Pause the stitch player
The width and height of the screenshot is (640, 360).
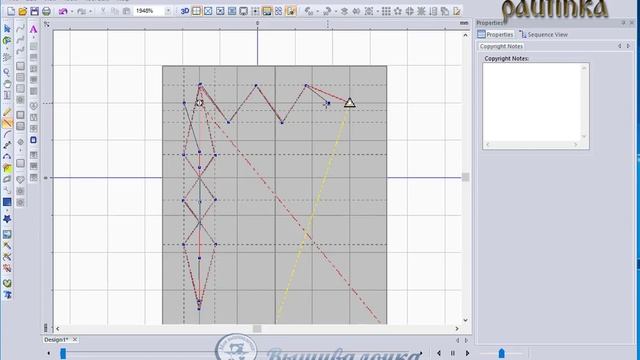pos(453,353)
